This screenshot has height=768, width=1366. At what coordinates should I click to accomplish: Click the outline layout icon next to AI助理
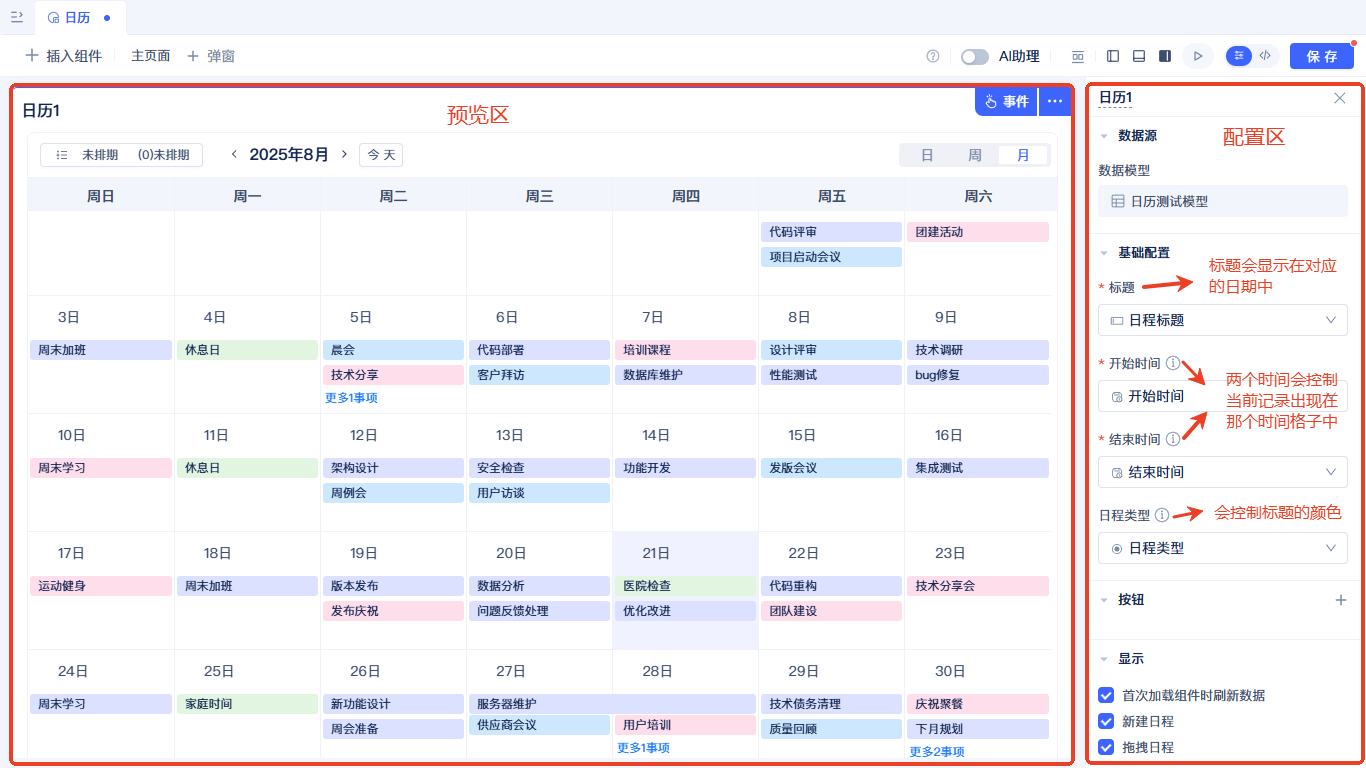(x=1078, y=56)
